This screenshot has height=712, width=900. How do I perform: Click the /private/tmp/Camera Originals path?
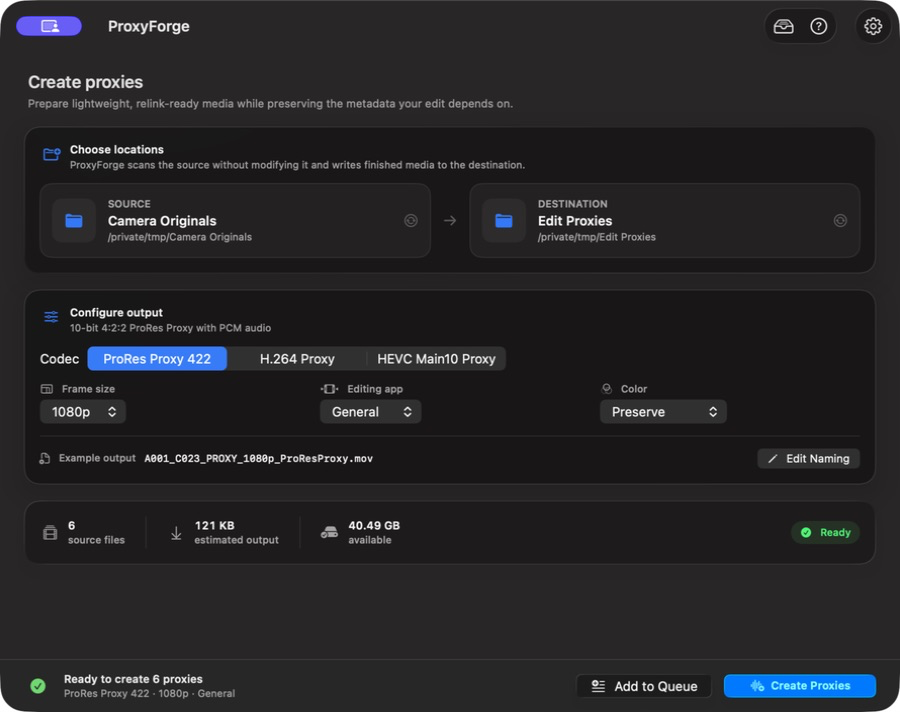(180, 237)
